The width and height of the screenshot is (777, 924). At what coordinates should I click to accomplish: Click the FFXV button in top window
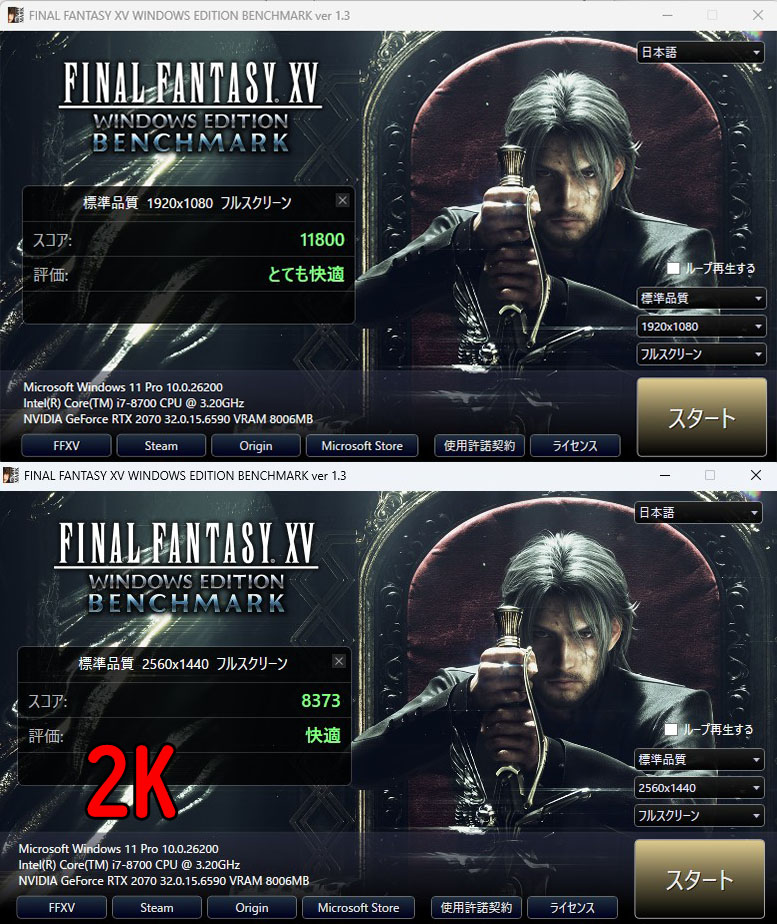click(x=66, y=446)
